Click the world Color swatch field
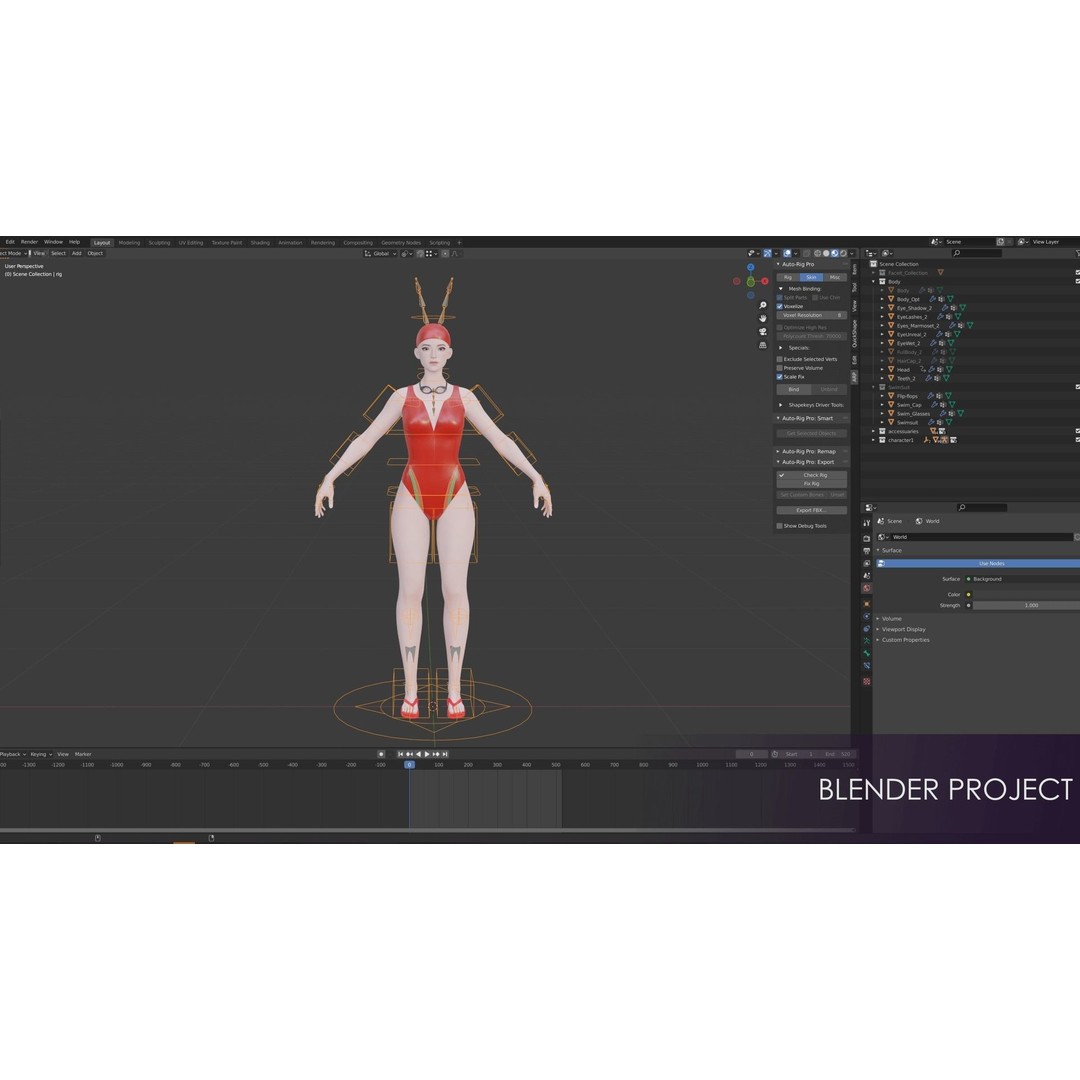This screenshot has width=1080, height=1080. point(1026,594)
